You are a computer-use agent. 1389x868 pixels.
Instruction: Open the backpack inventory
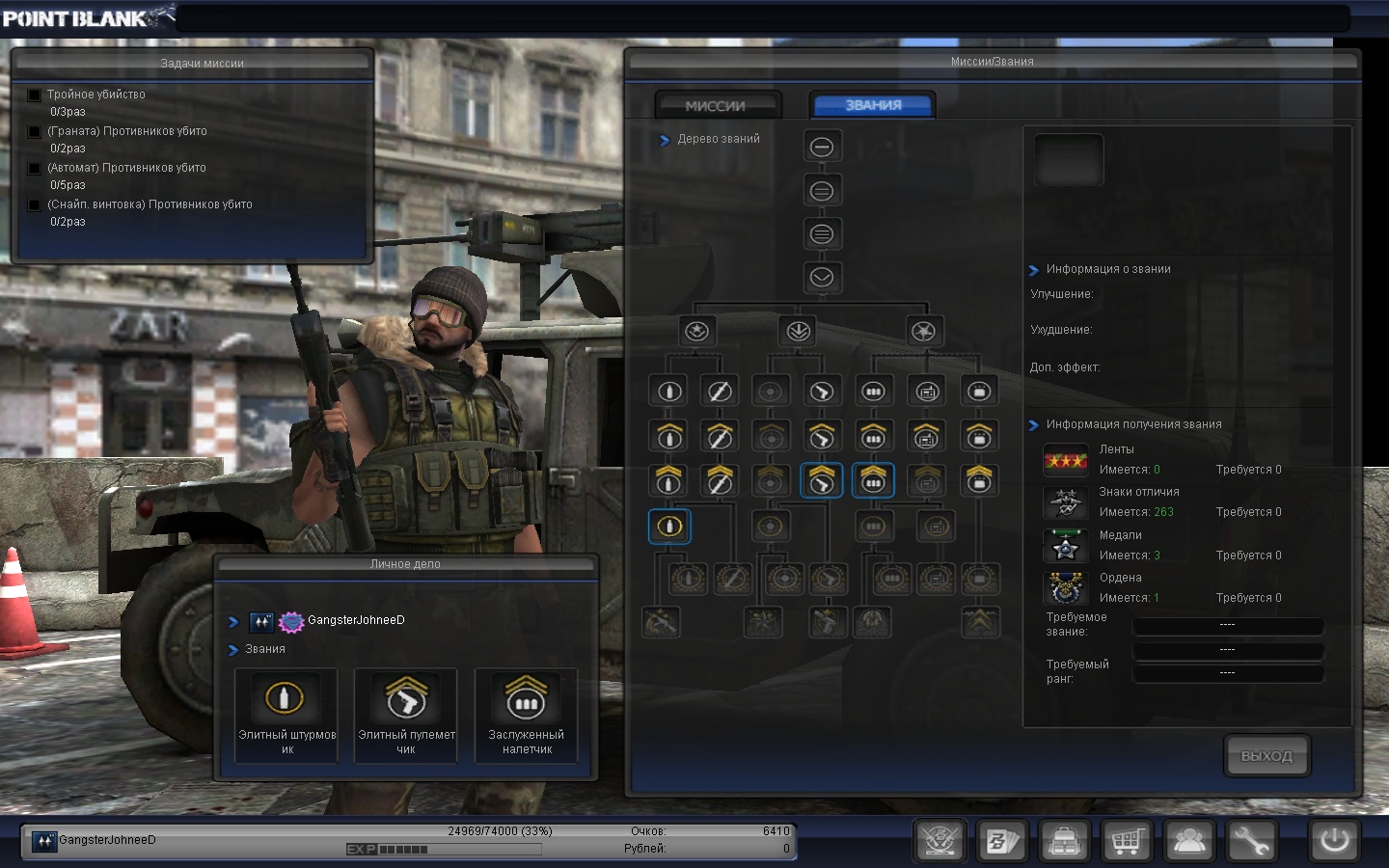tap(1065, 841)
